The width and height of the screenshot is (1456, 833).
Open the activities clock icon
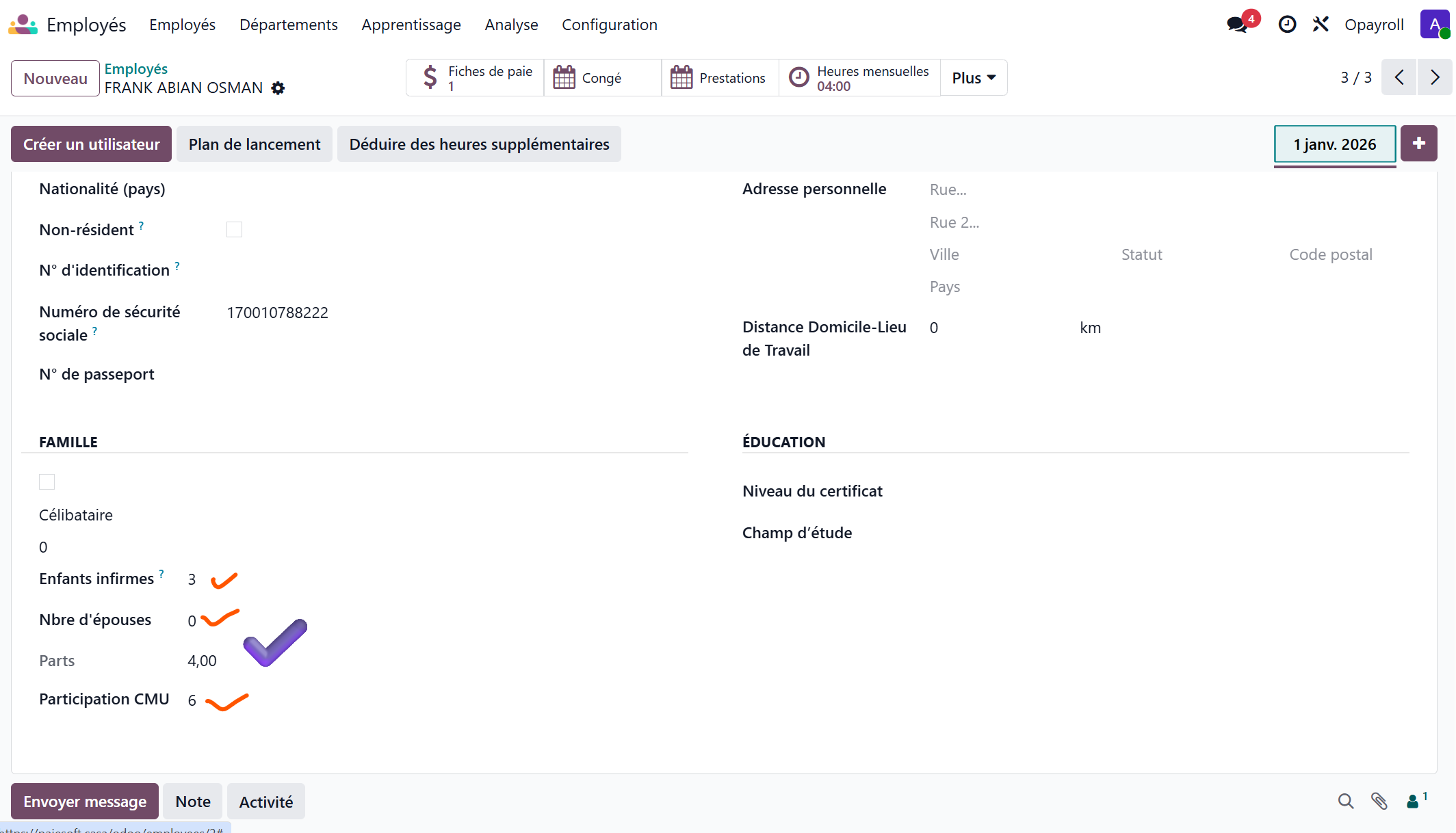1287,25
